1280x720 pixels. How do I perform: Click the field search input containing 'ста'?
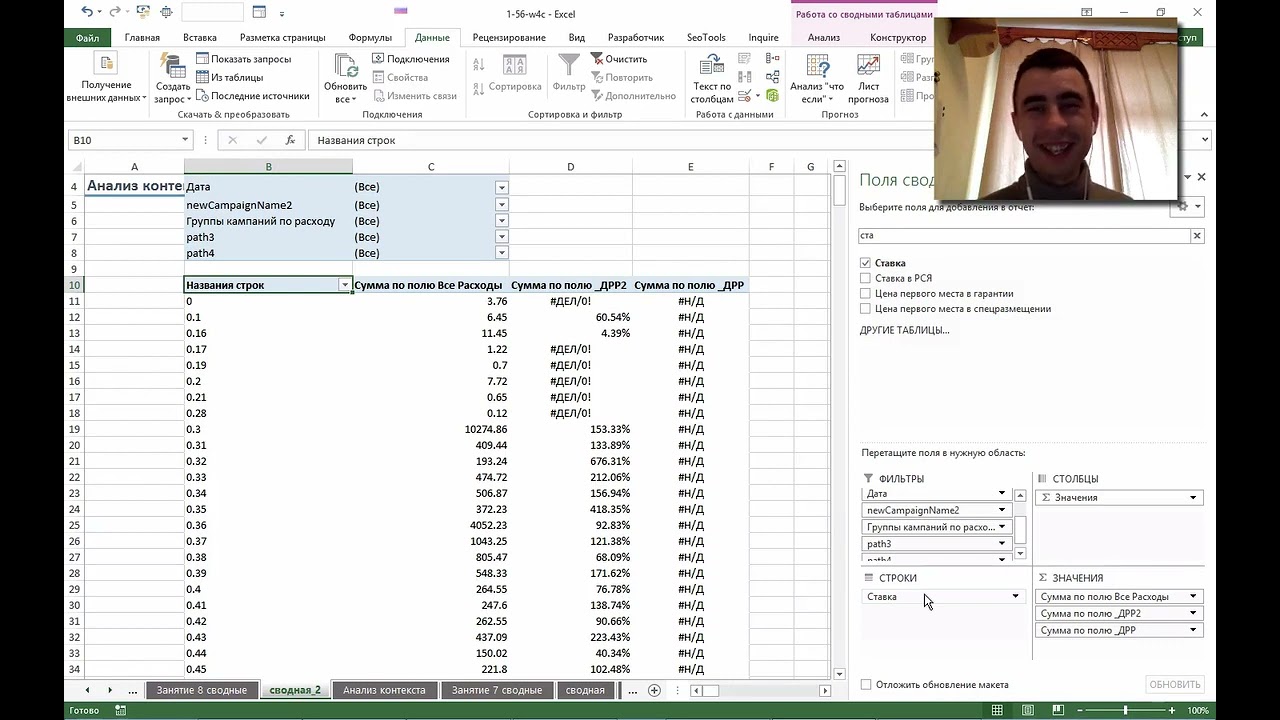click(x=1023, y=235)
